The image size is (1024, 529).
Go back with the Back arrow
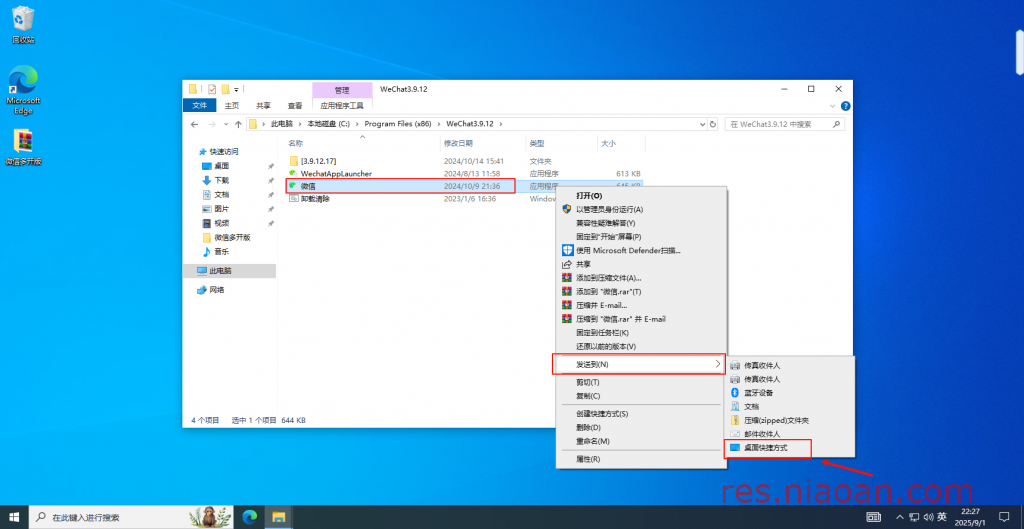point(194,124)
